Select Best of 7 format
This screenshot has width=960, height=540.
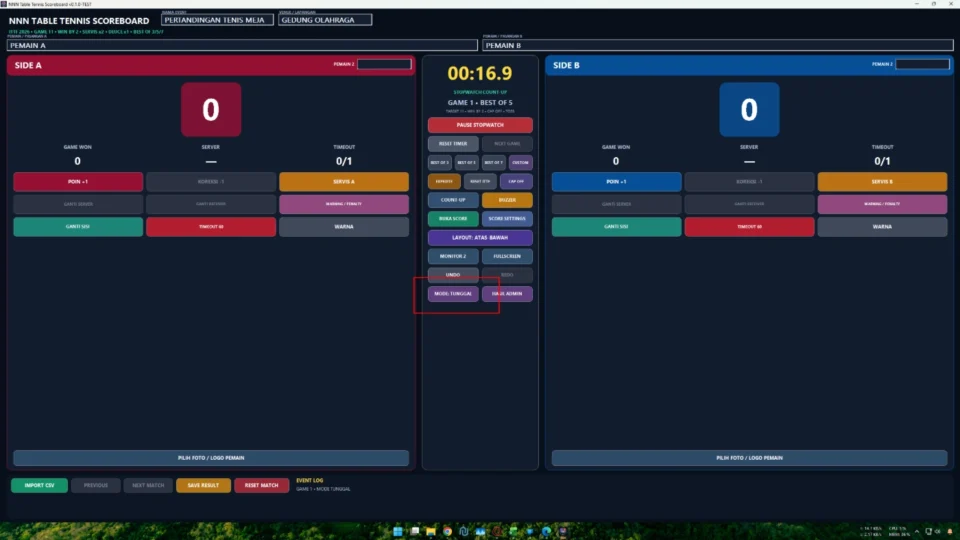click(x=493, y=163)
